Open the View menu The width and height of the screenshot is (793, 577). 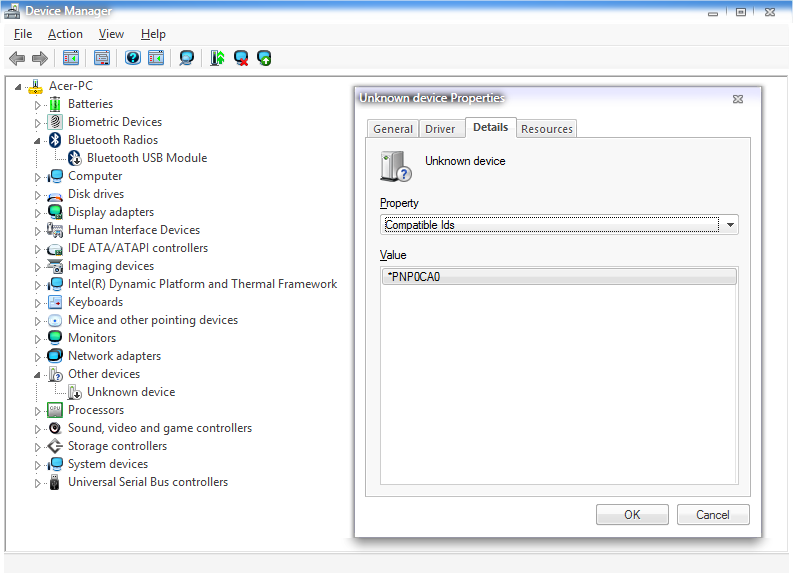[x=111, y=34]
